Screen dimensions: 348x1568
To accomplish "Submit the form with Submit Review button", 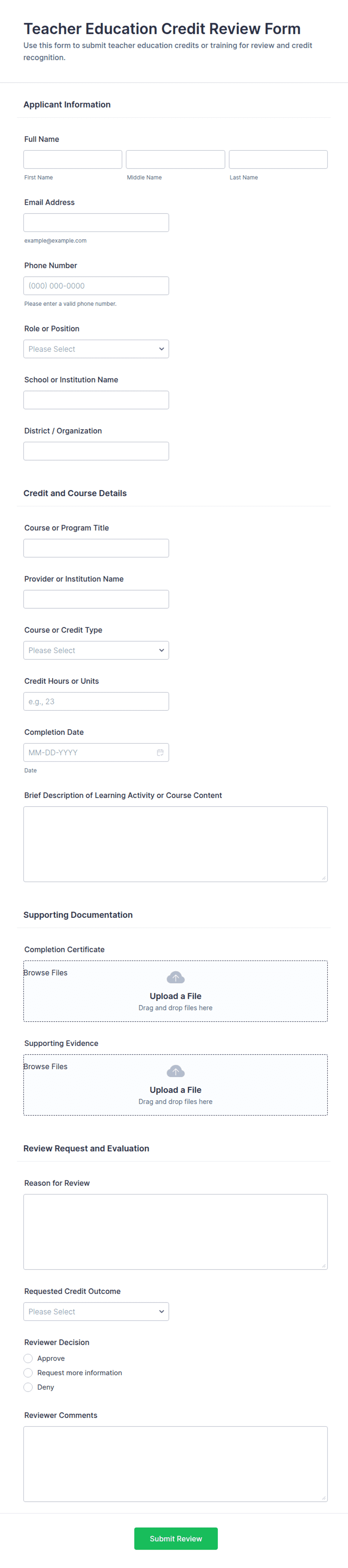I will [176, 1538].
